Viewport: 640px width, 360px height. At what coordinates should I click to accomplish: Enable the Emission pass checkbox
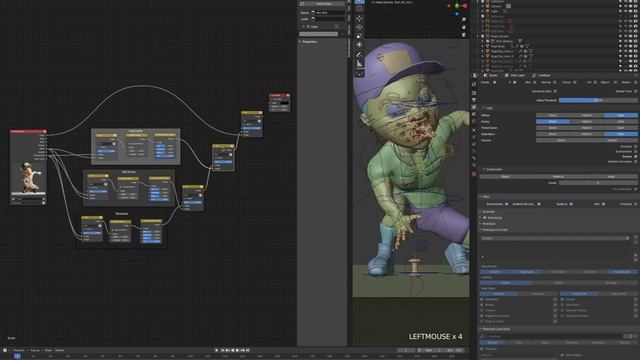point(636,147)
